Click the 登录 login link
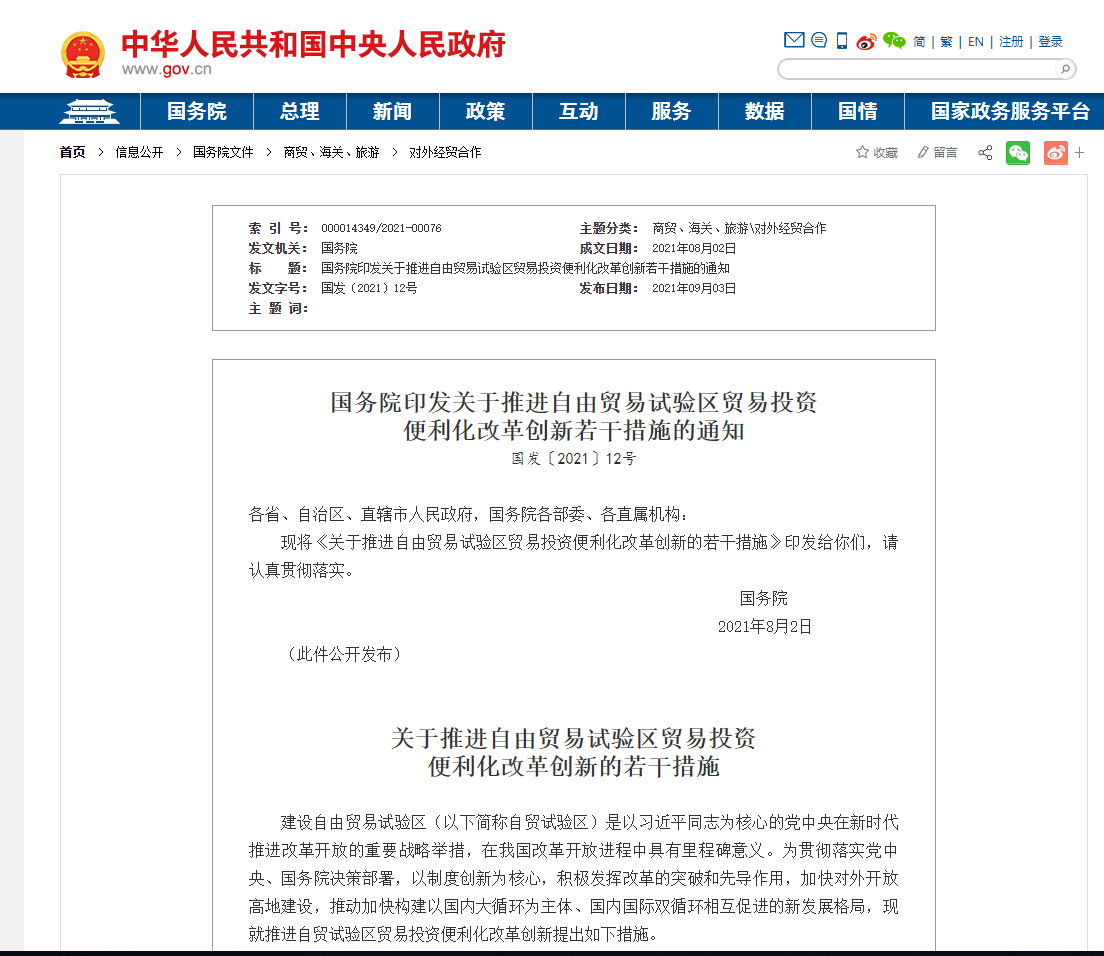 pyautogui.click(x=1050, y=42)
